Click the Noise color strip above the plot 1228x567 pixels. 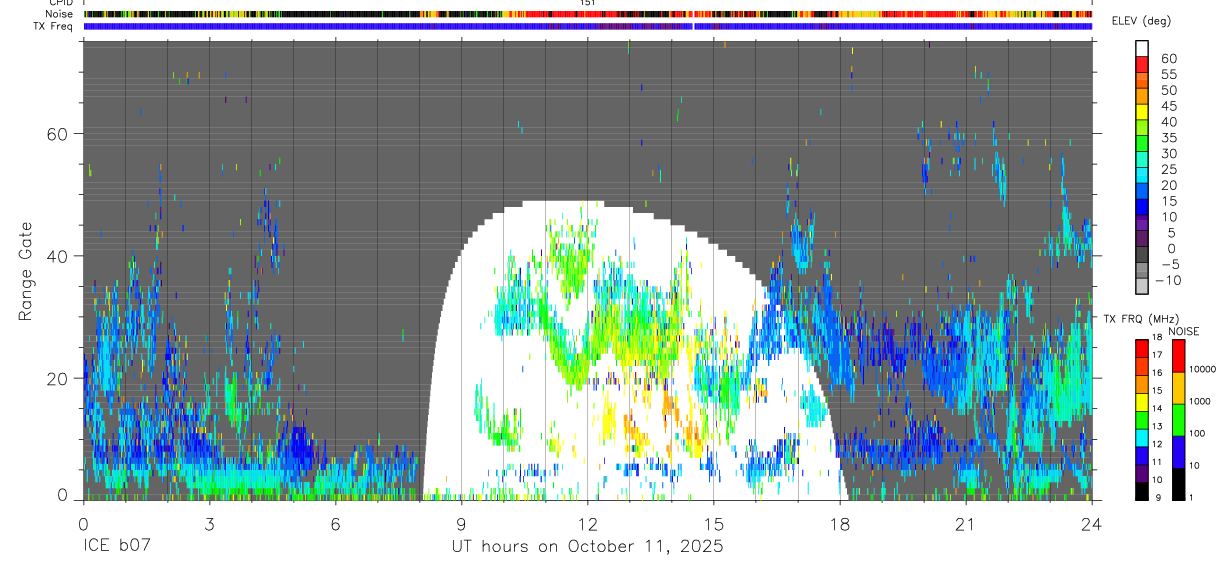(587, 14)
